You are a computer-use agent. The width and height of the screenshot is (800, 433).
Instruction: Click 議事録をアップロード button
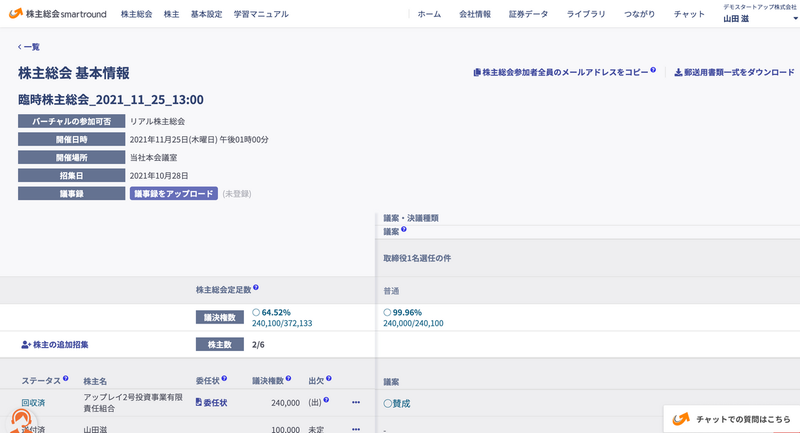coord(174,192)
